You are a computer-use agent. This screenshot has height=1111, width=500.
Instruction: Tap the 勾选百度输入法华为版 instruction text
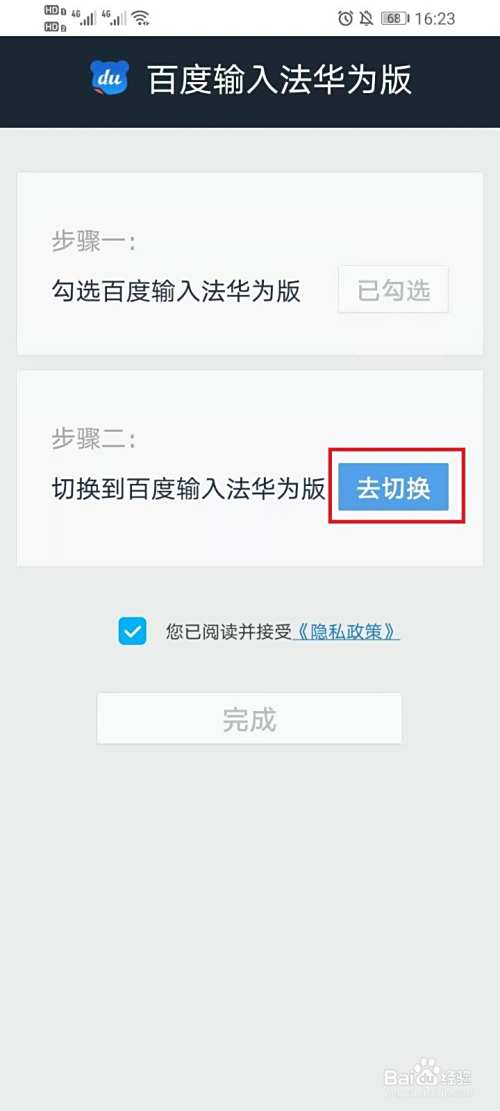176,291
